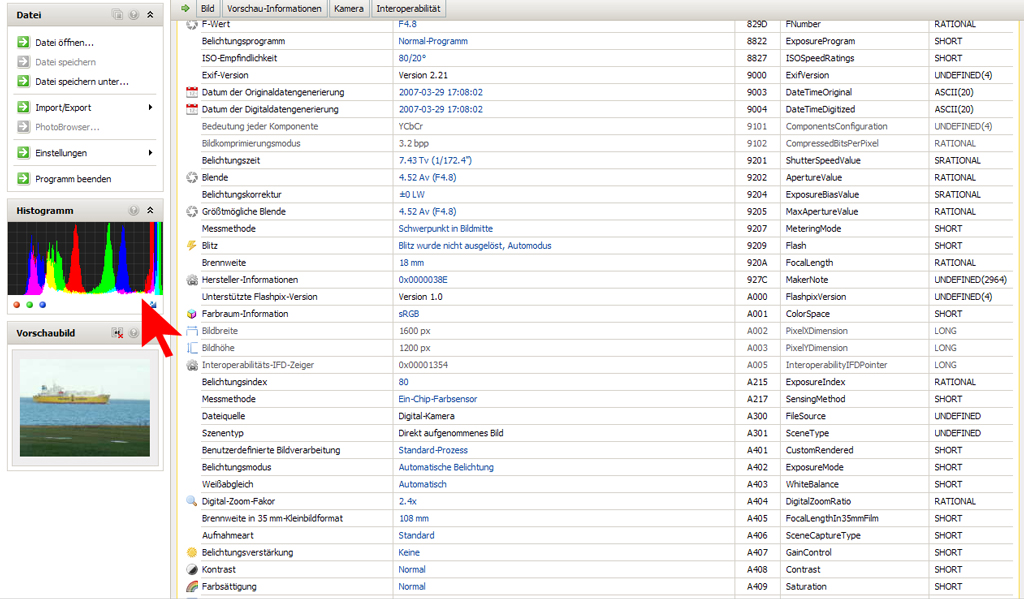Click the green arrow icon left of Bild tab
The height and width of the screenshot is (599, 1024).
185,9
